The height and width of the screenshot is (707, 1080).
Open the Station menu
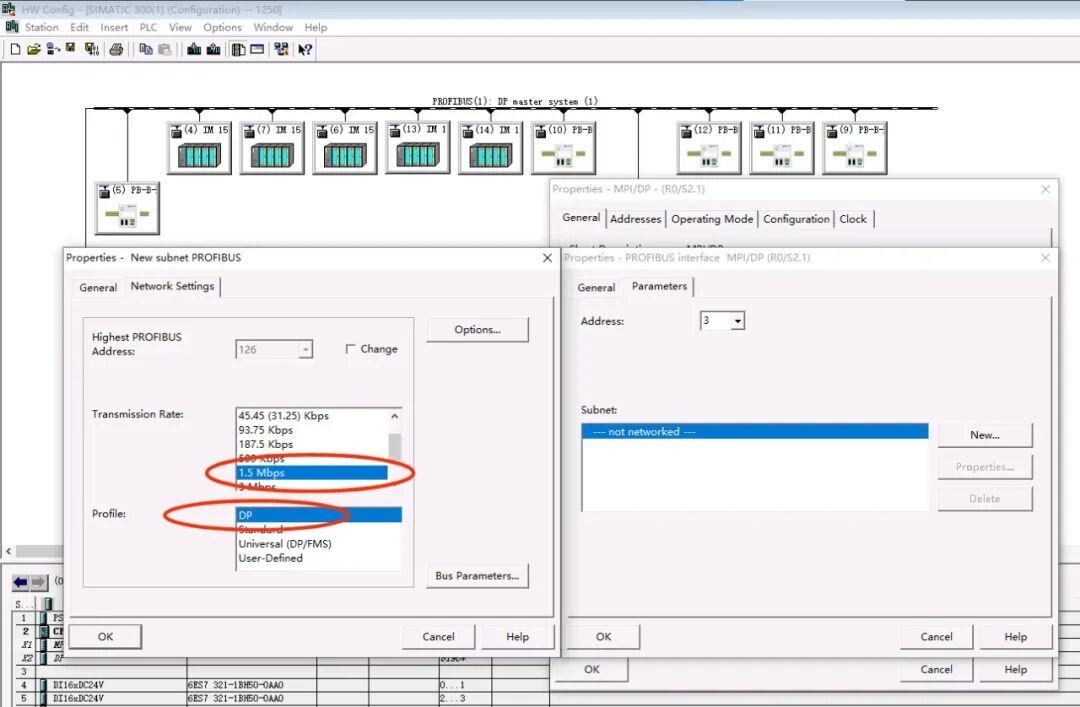(41, 28)
